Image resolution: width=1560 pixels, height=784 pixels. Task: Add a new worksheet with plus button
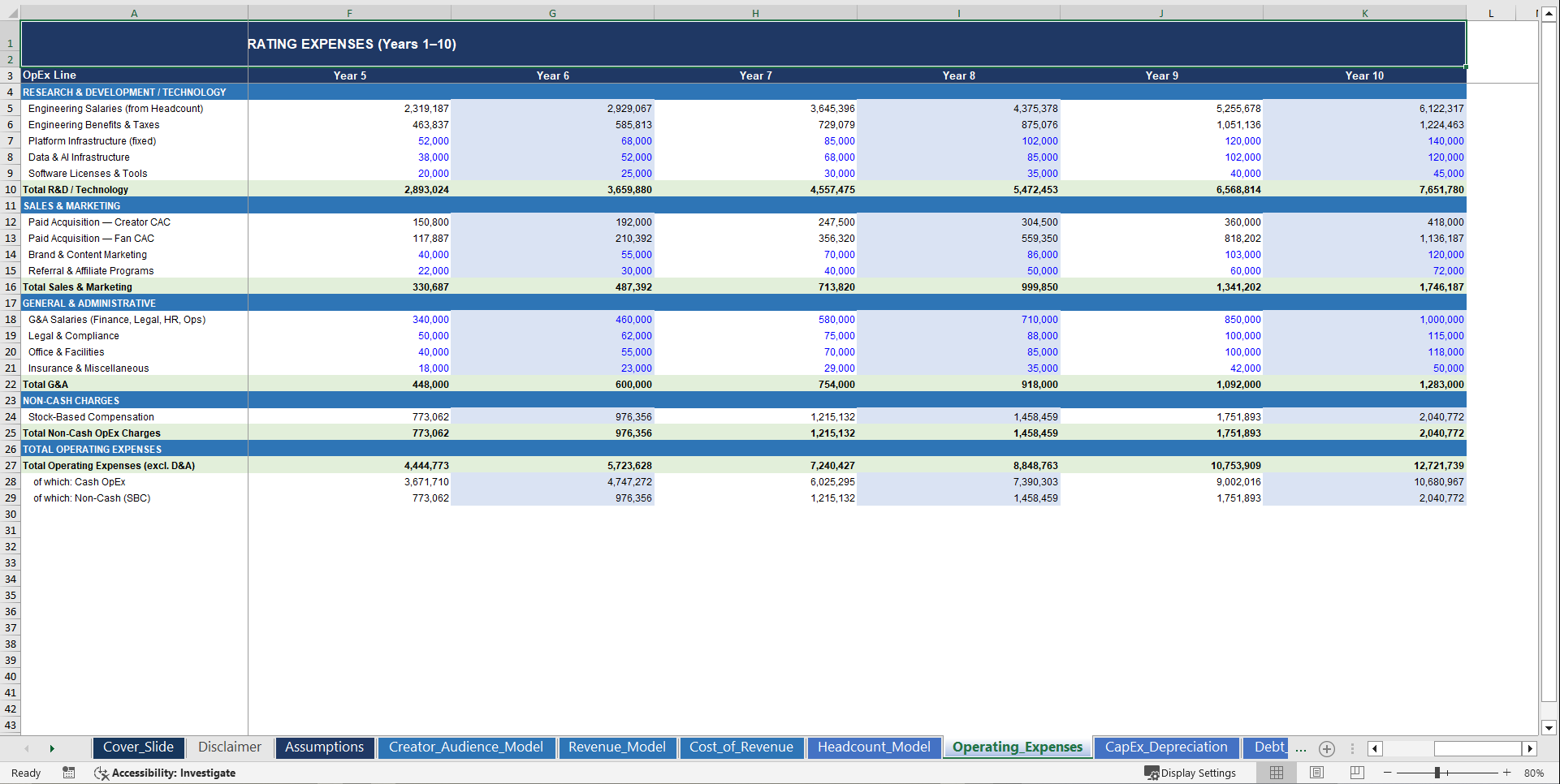pos(1327,748)
